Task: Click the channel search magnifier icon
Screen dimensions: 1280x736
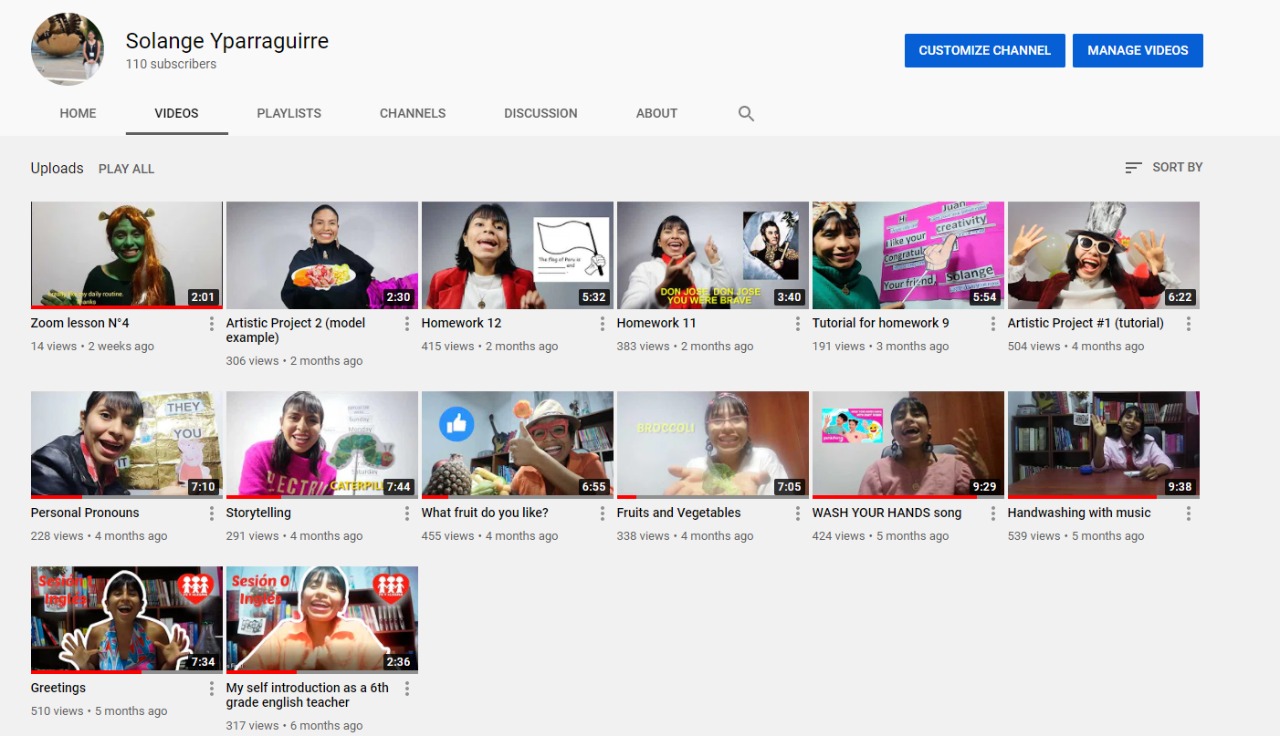Action: click(x=746, y=114)
